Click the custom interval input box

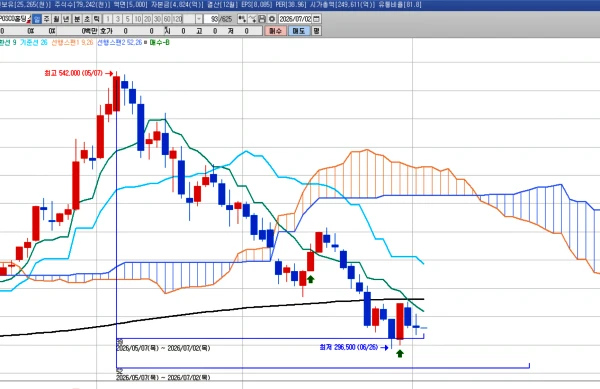click(x=189, y=19)
